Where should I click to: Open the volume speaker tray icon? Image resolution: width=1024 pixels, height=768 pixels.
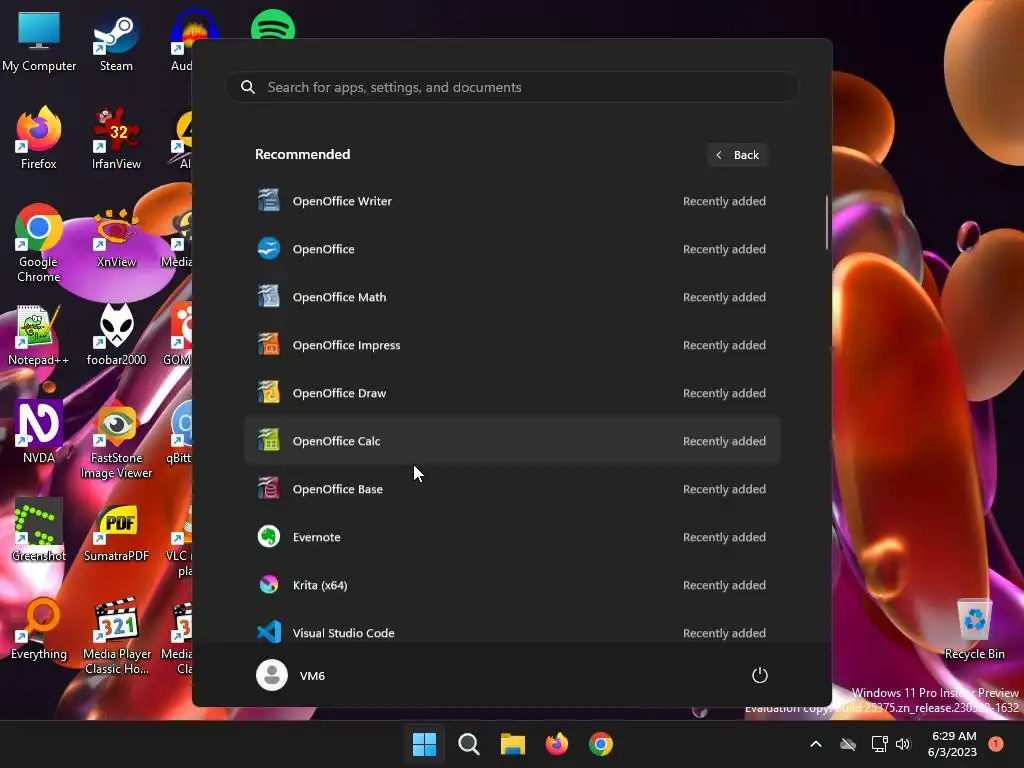[903, 744]
